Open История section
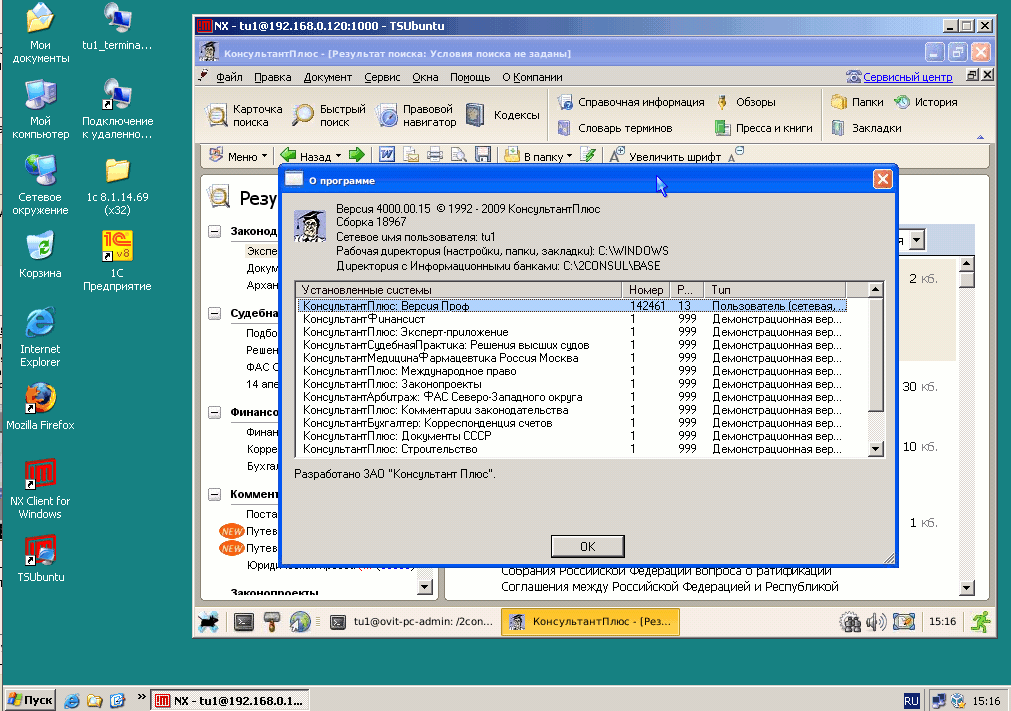This screenshot has width=1011, height=711. (x=926, y=102)
